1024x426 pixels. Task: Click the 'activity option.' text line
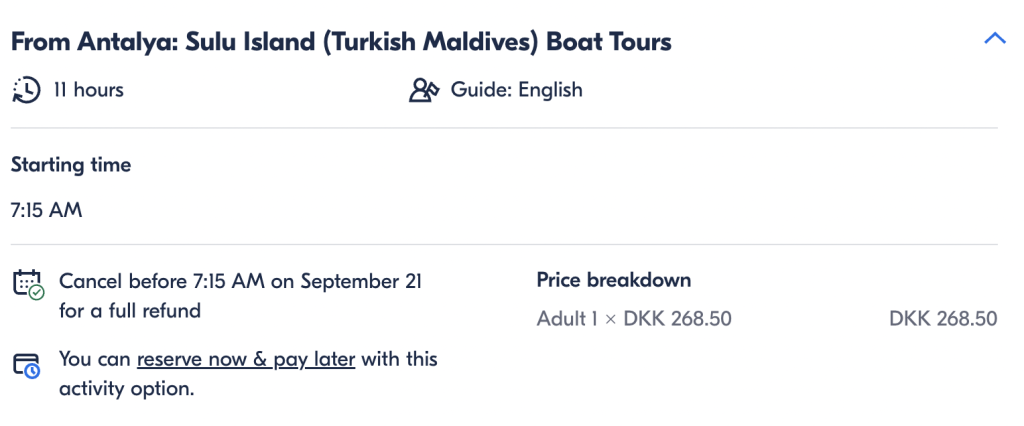pos(127,389)
